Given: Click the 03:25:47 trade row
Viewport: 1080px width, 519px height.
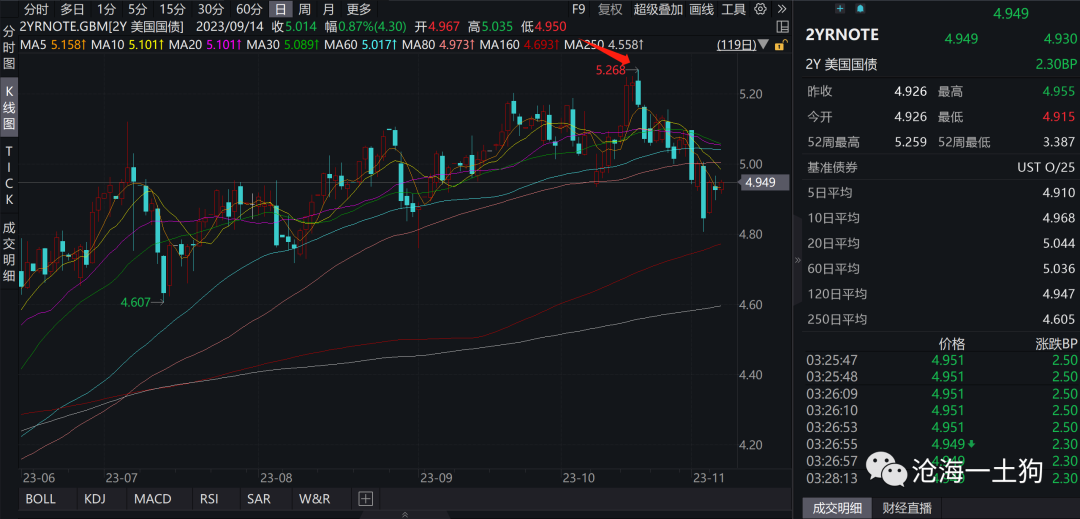Looking at the screenshot, I should click(942, 360).
